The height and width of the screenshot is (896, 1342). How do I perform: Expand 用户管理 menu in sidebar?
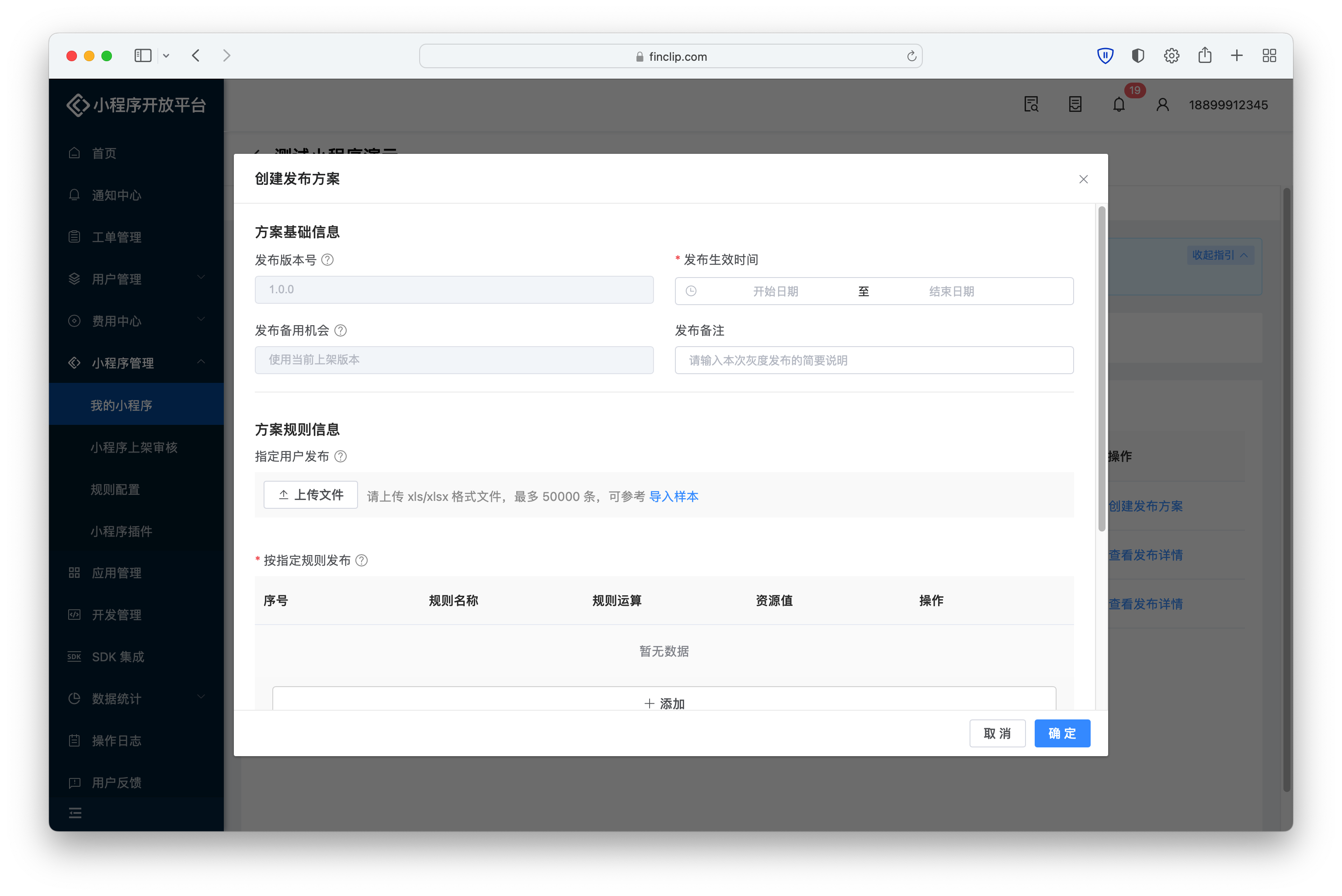click(x=136, y=279)
